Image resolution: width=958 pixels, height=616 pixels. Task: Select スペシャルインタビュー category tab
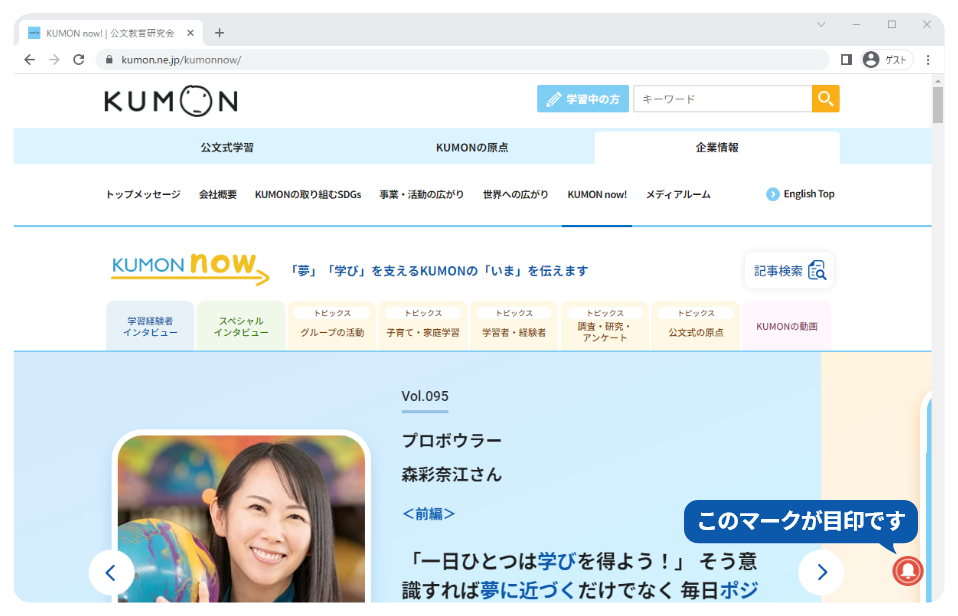[x=241, y=326]
